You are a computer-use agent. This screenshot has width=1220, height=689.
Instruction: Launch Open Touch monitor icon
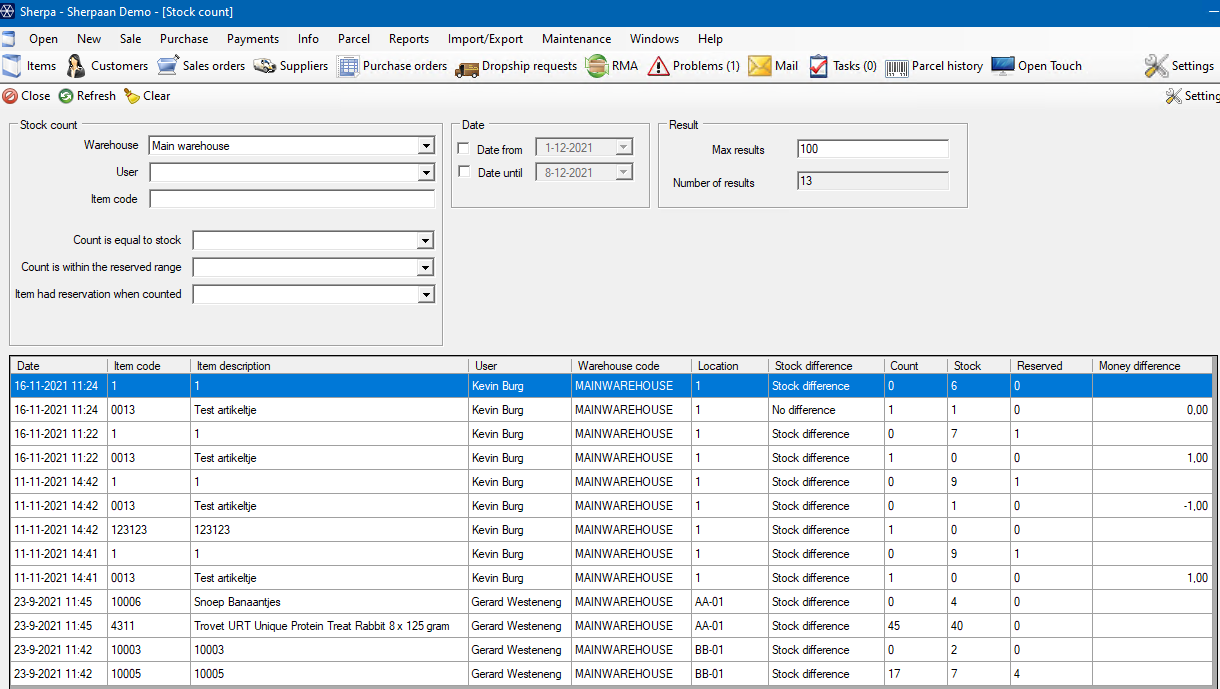[1003, 66]
